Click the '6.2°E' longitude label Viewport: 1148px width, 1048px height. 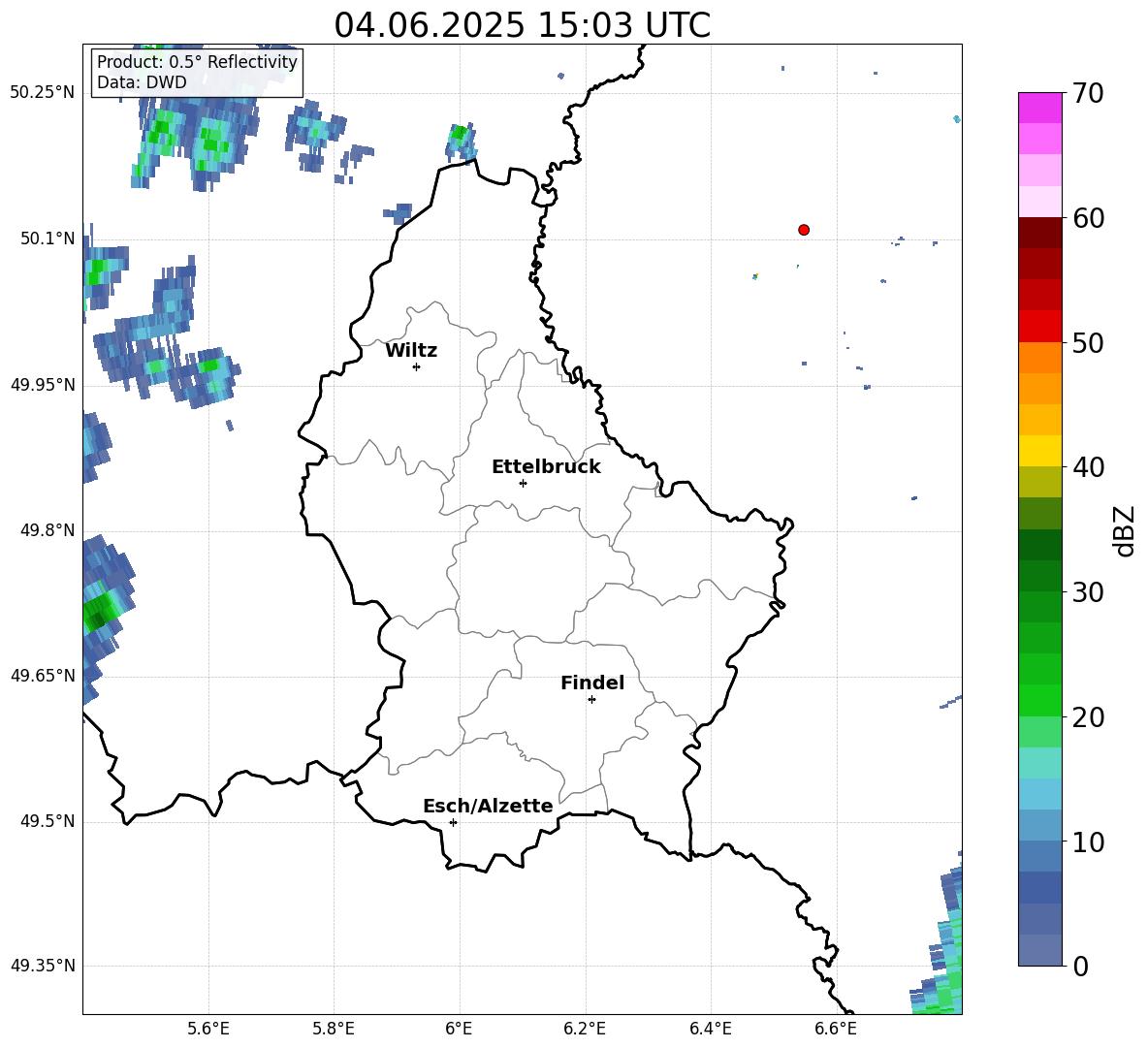[x=585, y=1029]
